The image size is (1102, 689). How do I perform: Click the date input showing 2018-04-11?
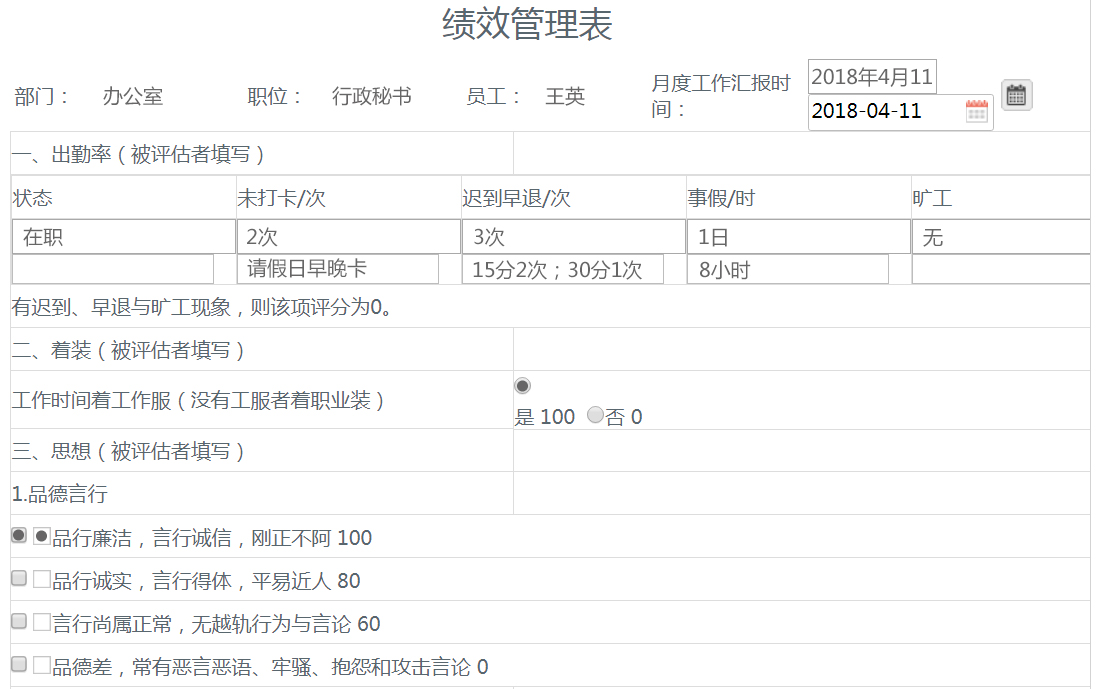click(x=880, y=111)
